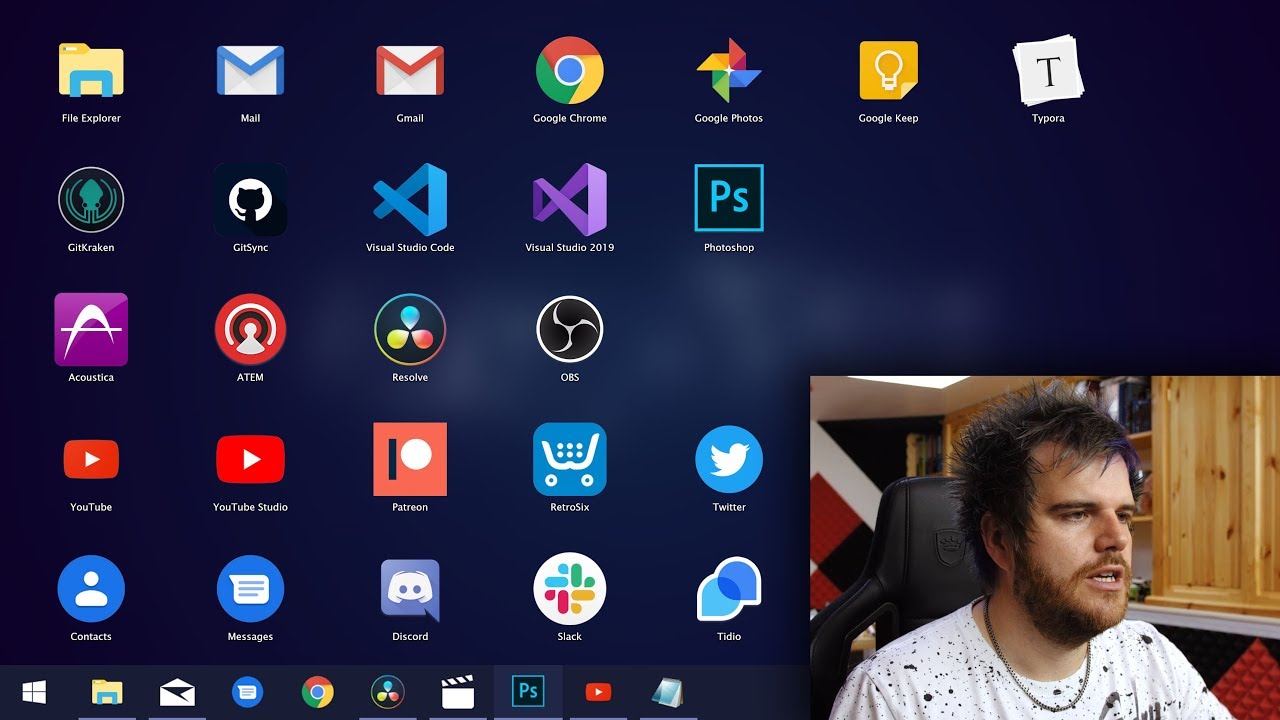
Task: Open the DaVinci Resolve desktop icon
Action: tap(410, 329)
